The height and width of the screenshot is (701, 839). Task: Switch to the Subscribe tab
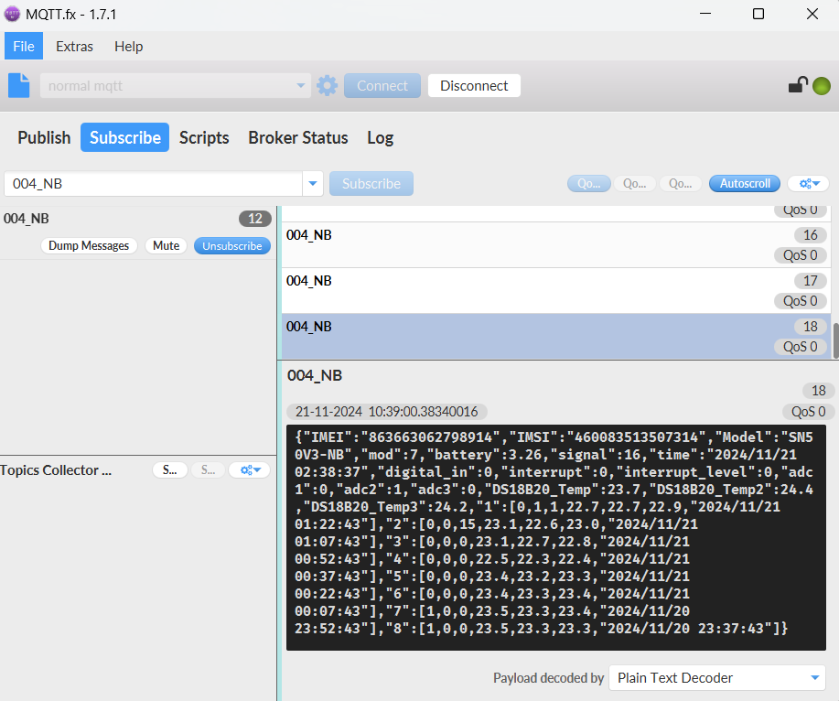pyautogui.click(x=125, y=138)
